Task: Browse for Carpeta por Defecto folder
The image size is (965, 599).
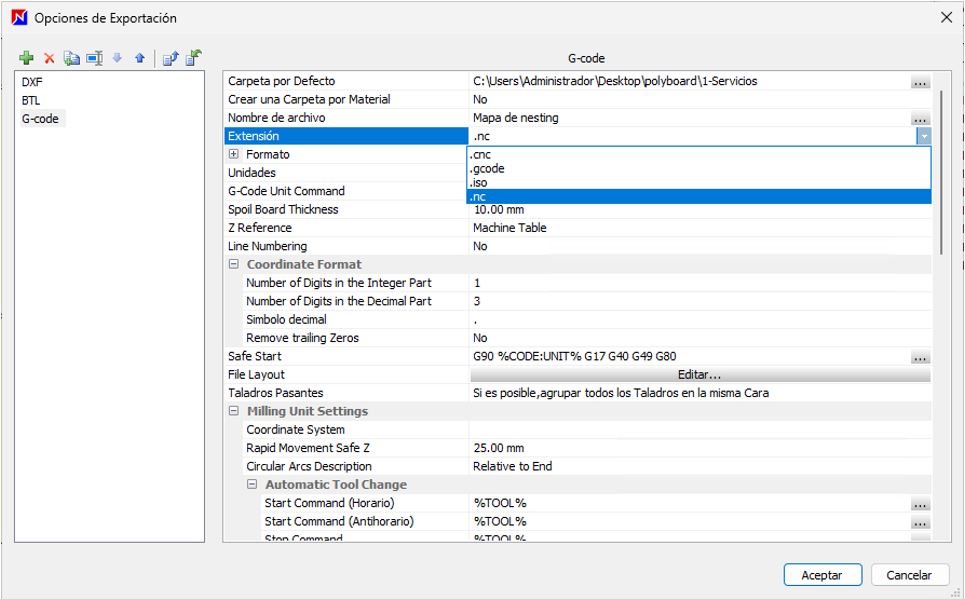Action: pos(920,82)
